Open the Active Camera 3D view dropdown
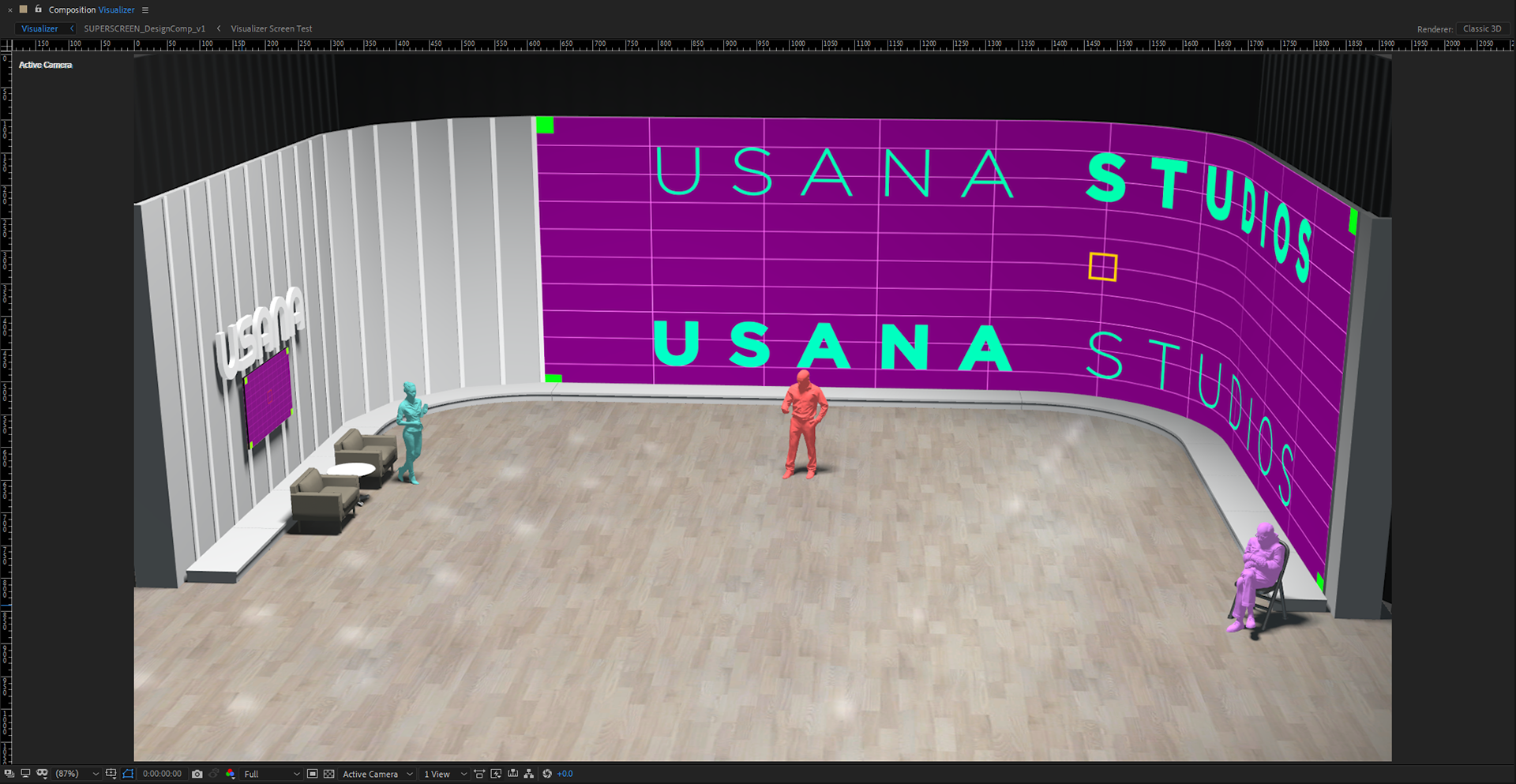The width and height of the screenshot is (1516, 784). coord(377,774)
